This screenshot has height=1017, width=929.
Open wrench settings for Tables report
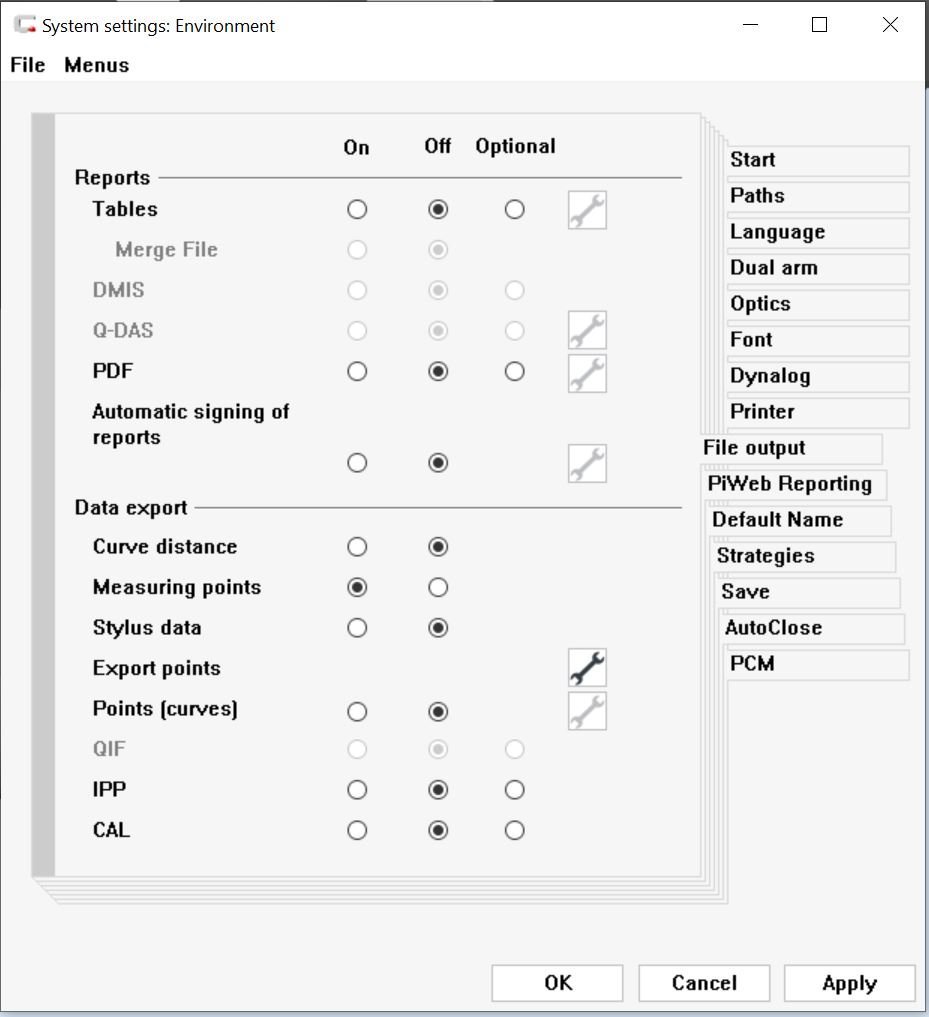click(x=587, y=210)
